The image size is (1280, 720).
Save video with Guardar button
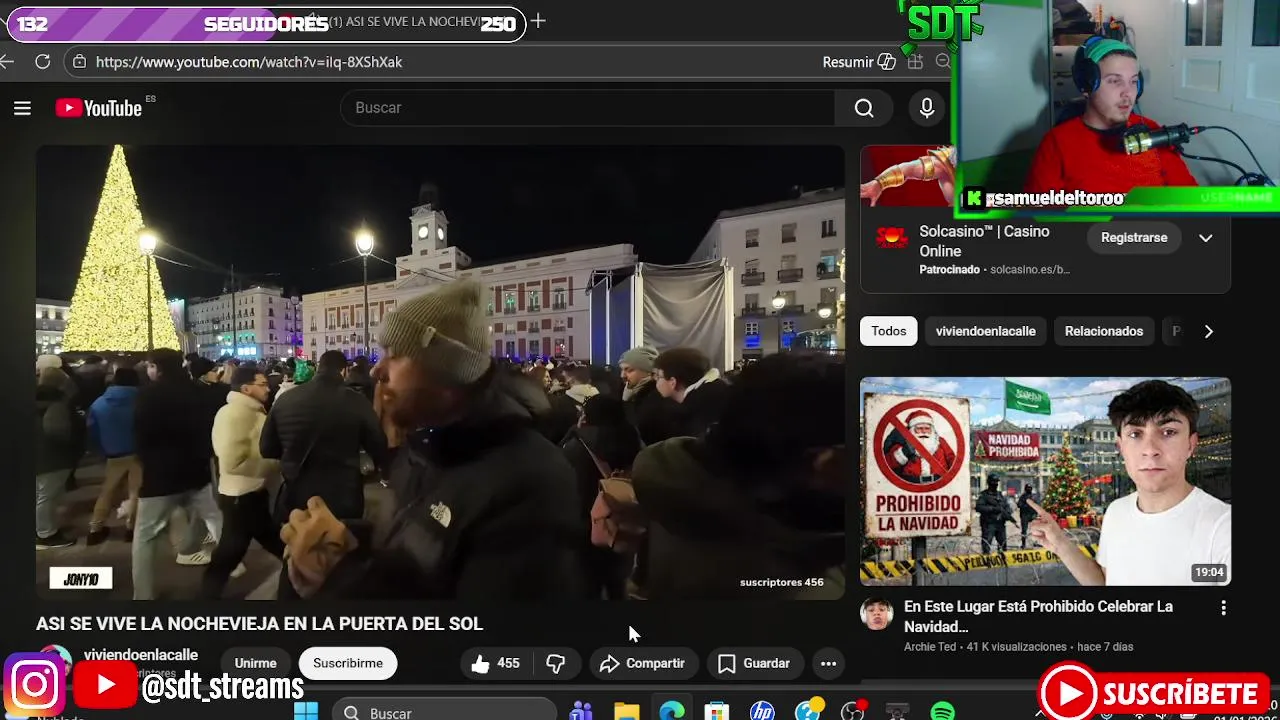point(754,663)
